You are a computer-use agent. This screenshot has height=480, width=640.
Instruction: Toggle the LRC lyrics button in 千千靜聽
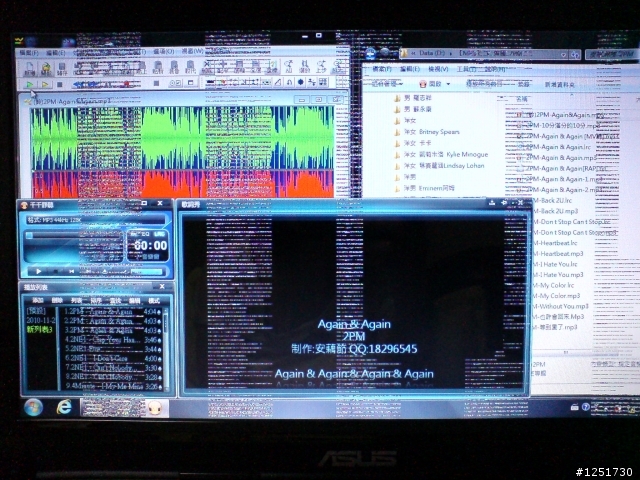tap(160, 234)
